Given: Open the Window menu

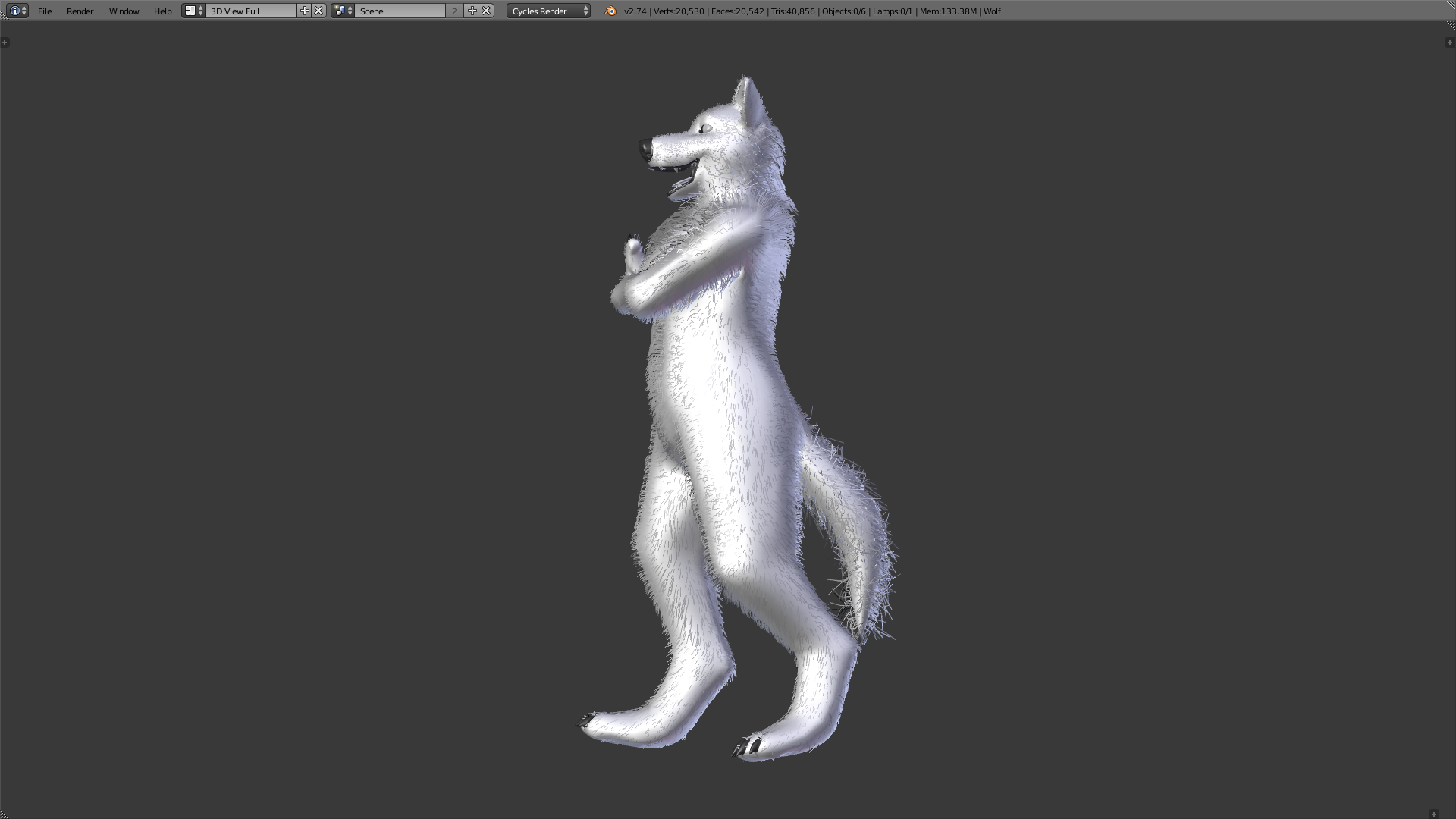Looking at the screenshot, I should tap(124, 11).
